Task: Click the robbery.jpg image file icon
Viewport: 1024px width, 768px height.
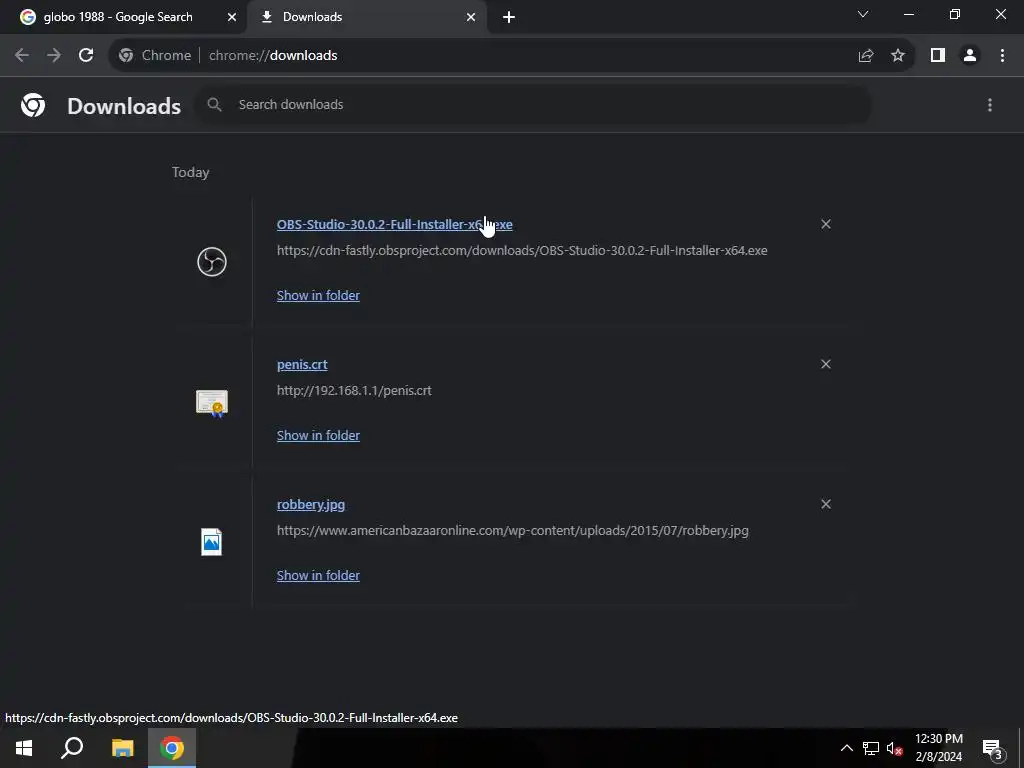Action: click(x=212, y=542)
